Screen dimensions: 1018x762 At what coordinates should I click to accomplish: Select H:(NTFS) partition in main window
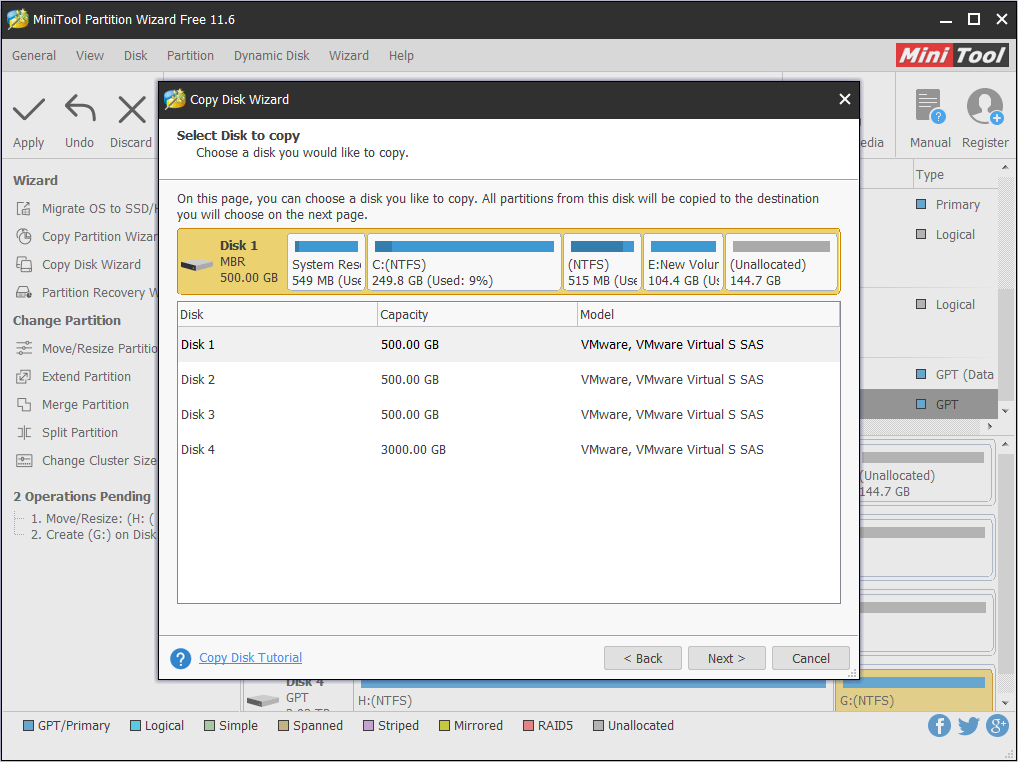coord(593,695)
